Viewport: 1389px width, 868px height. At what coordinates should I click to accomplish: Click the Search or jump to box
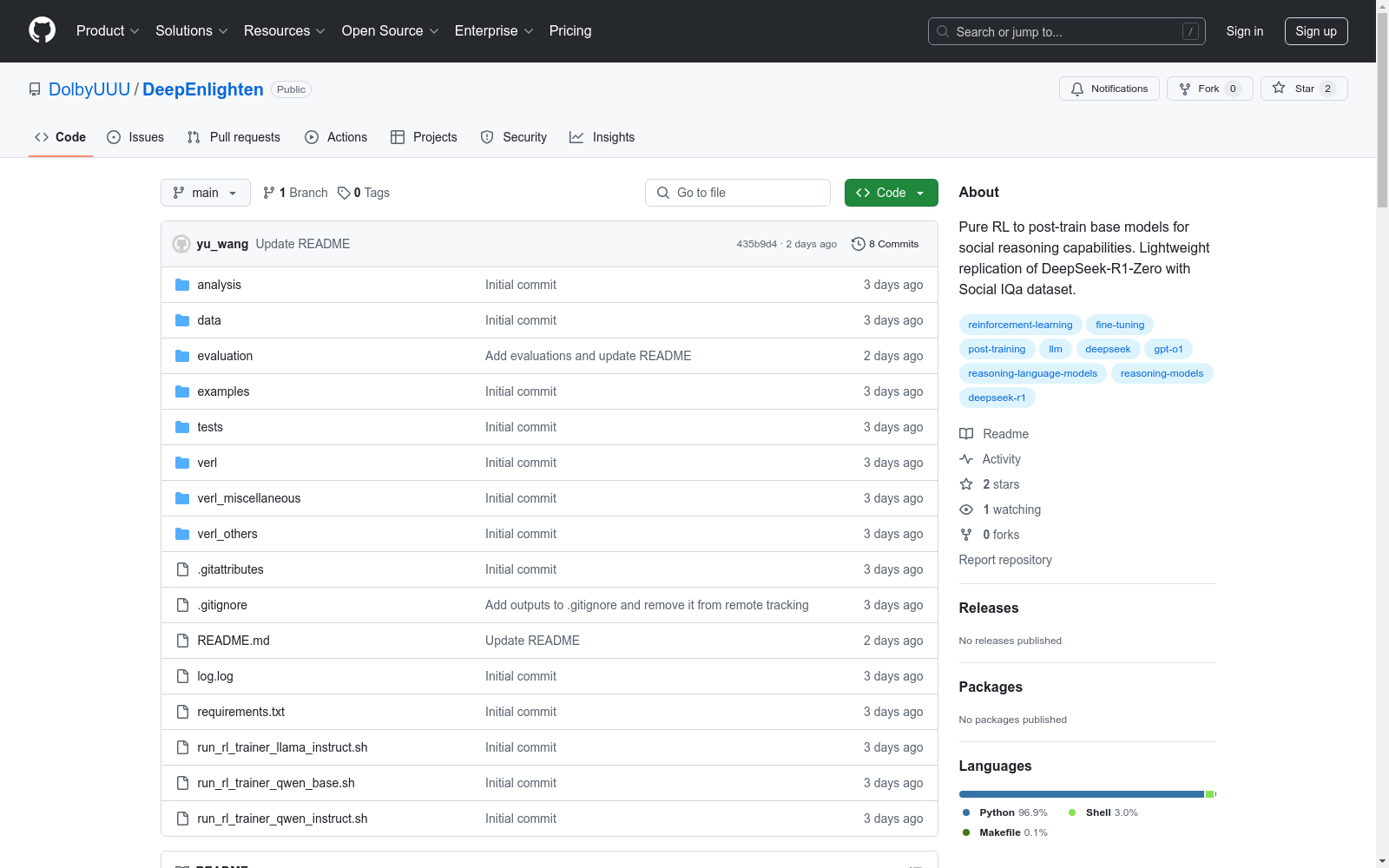point(1067,31)
